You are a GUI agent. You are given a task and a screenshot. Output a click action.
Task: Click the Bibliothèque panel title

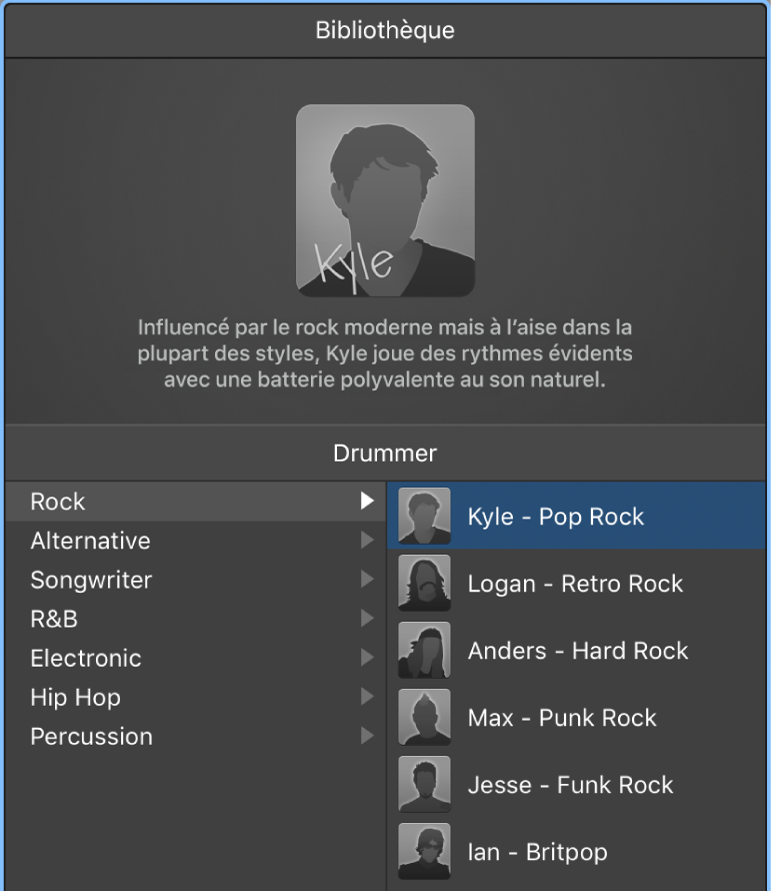click(x=385, y=30)
